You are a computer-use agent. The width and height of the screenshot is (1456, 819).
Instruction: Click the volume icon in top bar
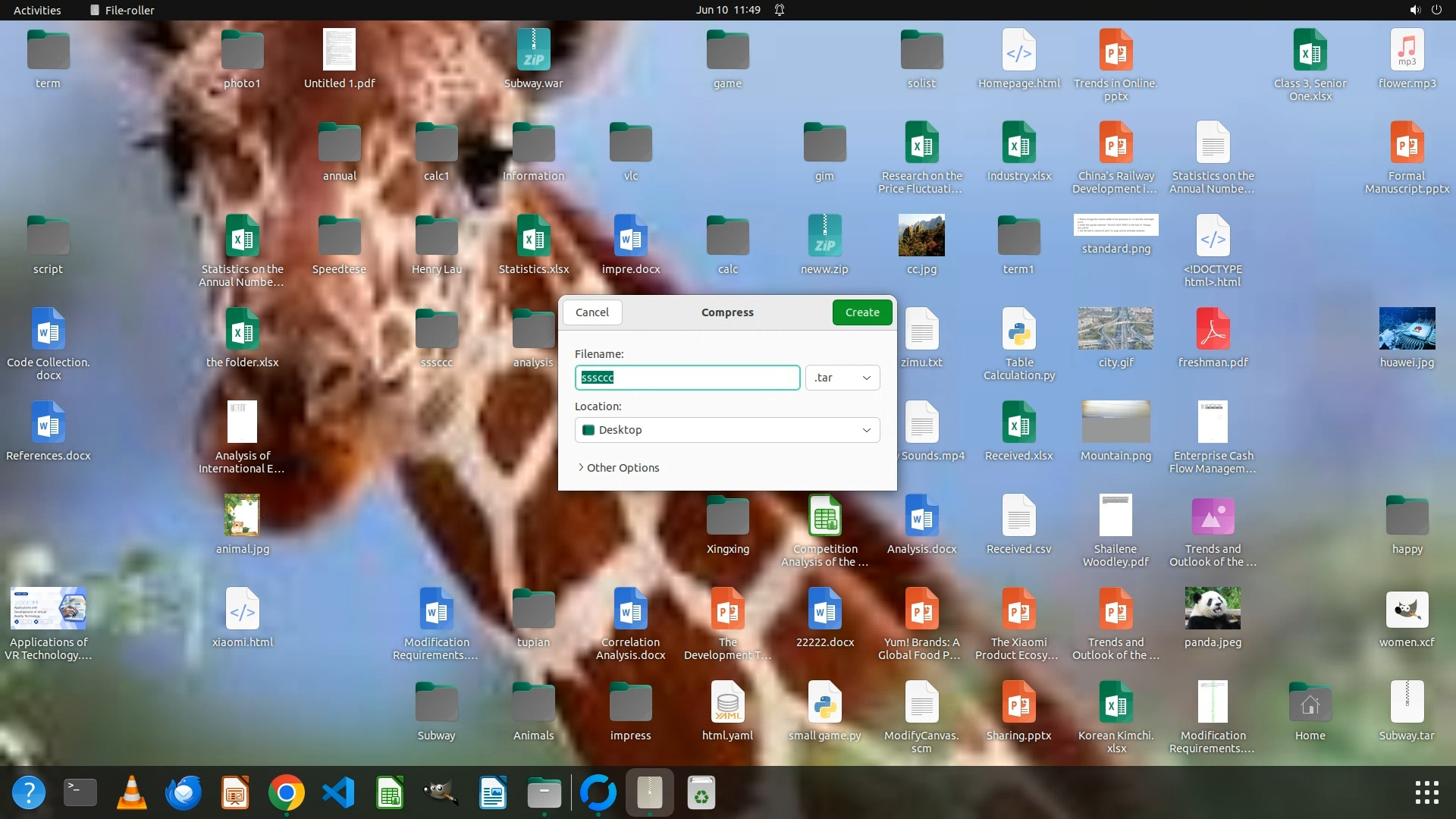[x=1414, y=10]
